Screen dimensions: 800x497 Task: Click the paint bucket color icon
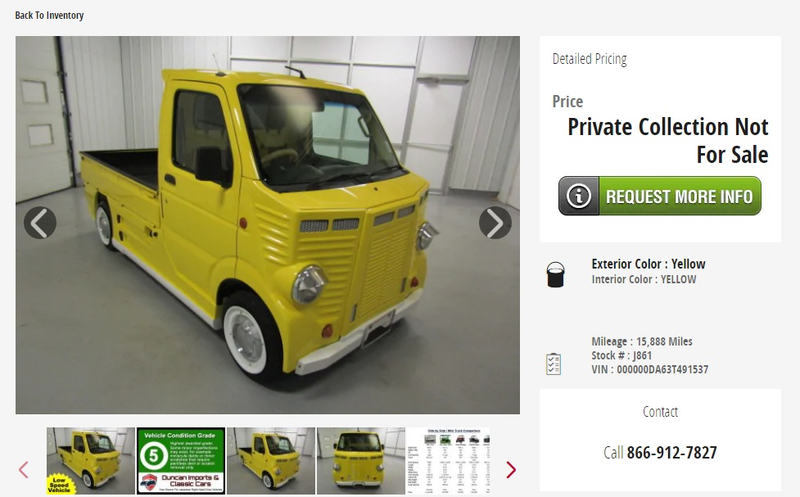click(555, 275)
